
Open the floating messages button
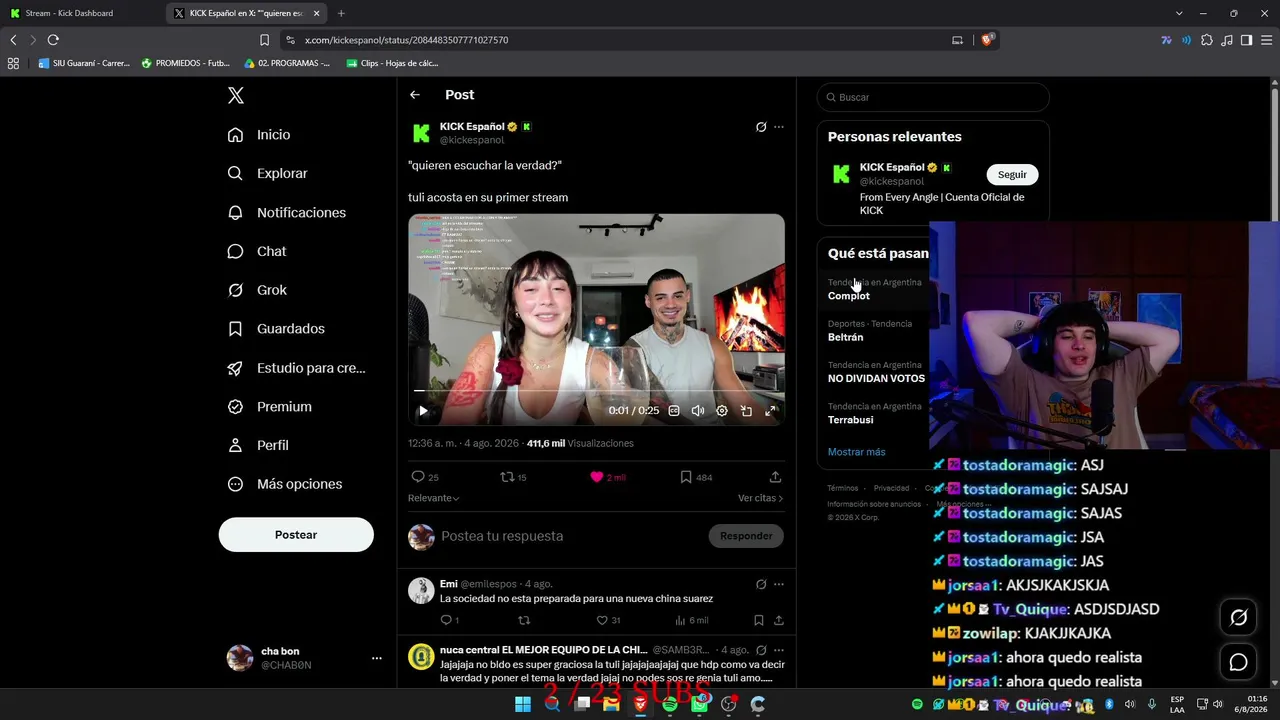1238,662
